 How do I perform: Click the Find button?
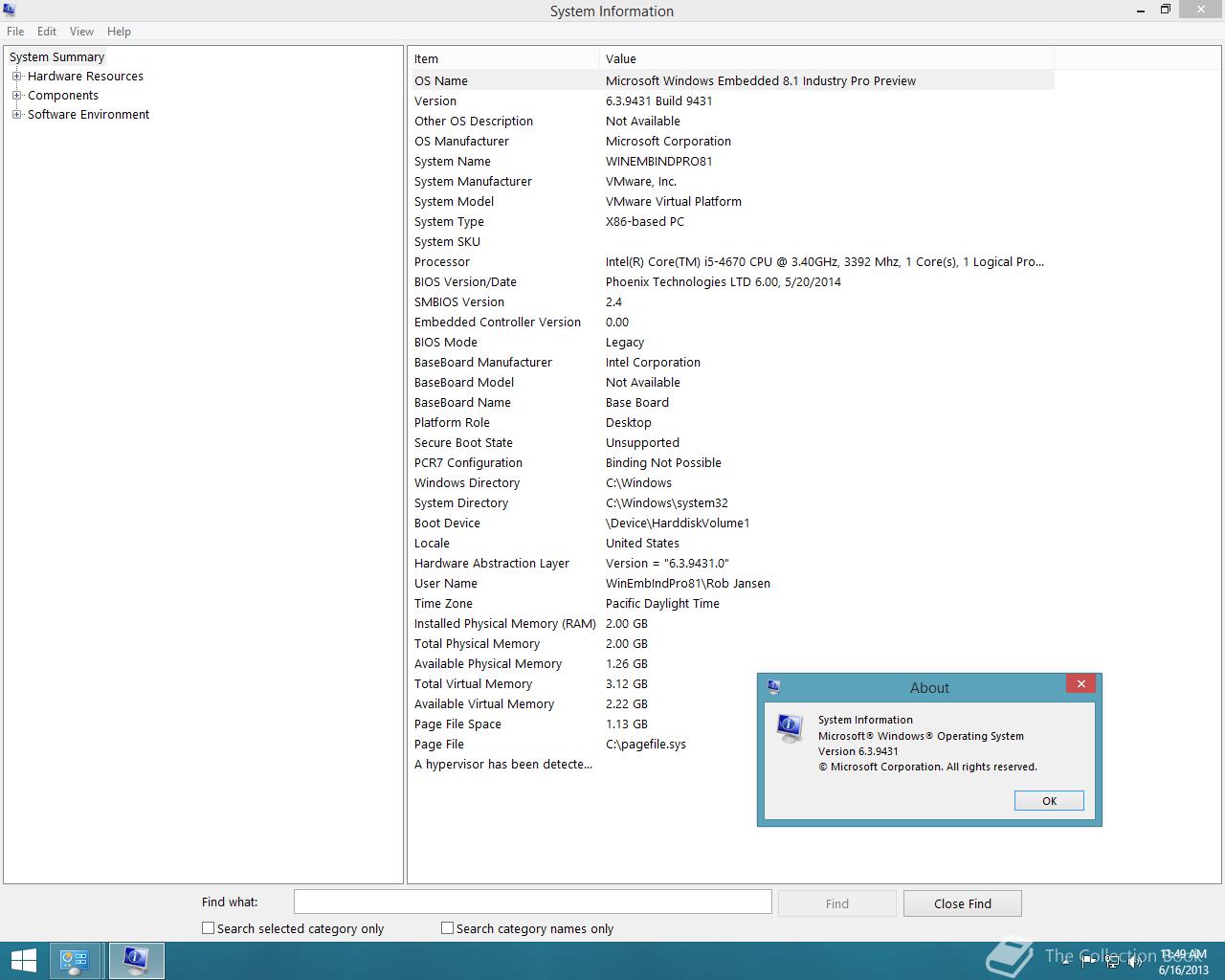(x=837, y=903)
